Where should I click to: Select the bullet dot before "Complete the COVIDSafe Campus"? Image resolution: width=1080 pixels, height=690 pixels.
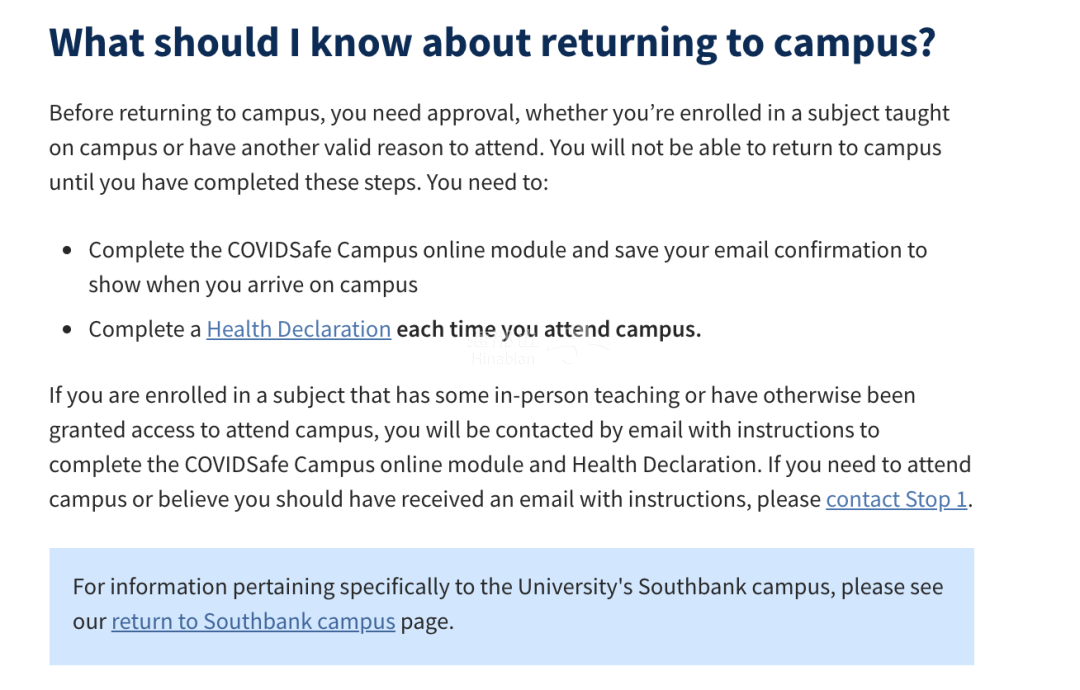pos(67,250)
